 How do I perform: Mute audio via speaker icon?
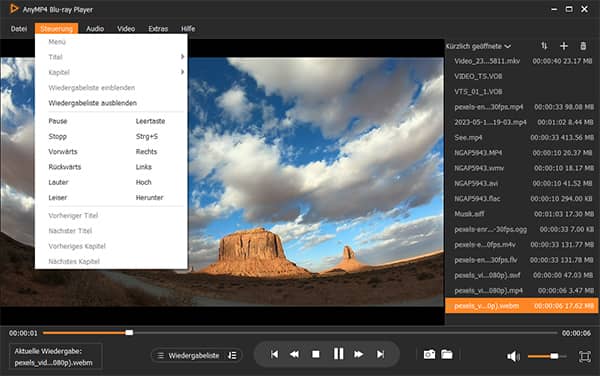(x=513, y=356)
